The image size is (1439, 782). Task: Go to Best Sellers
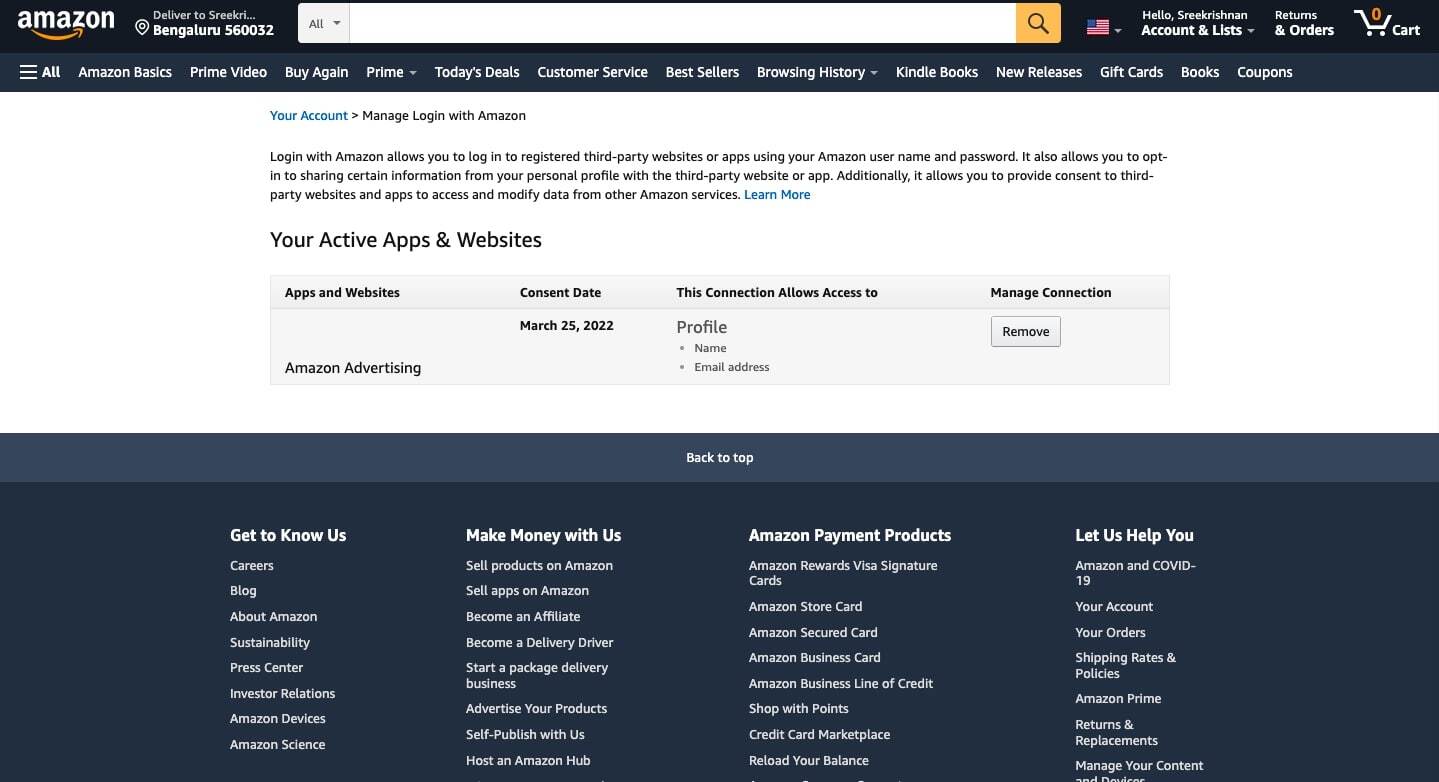pos(702,72)
